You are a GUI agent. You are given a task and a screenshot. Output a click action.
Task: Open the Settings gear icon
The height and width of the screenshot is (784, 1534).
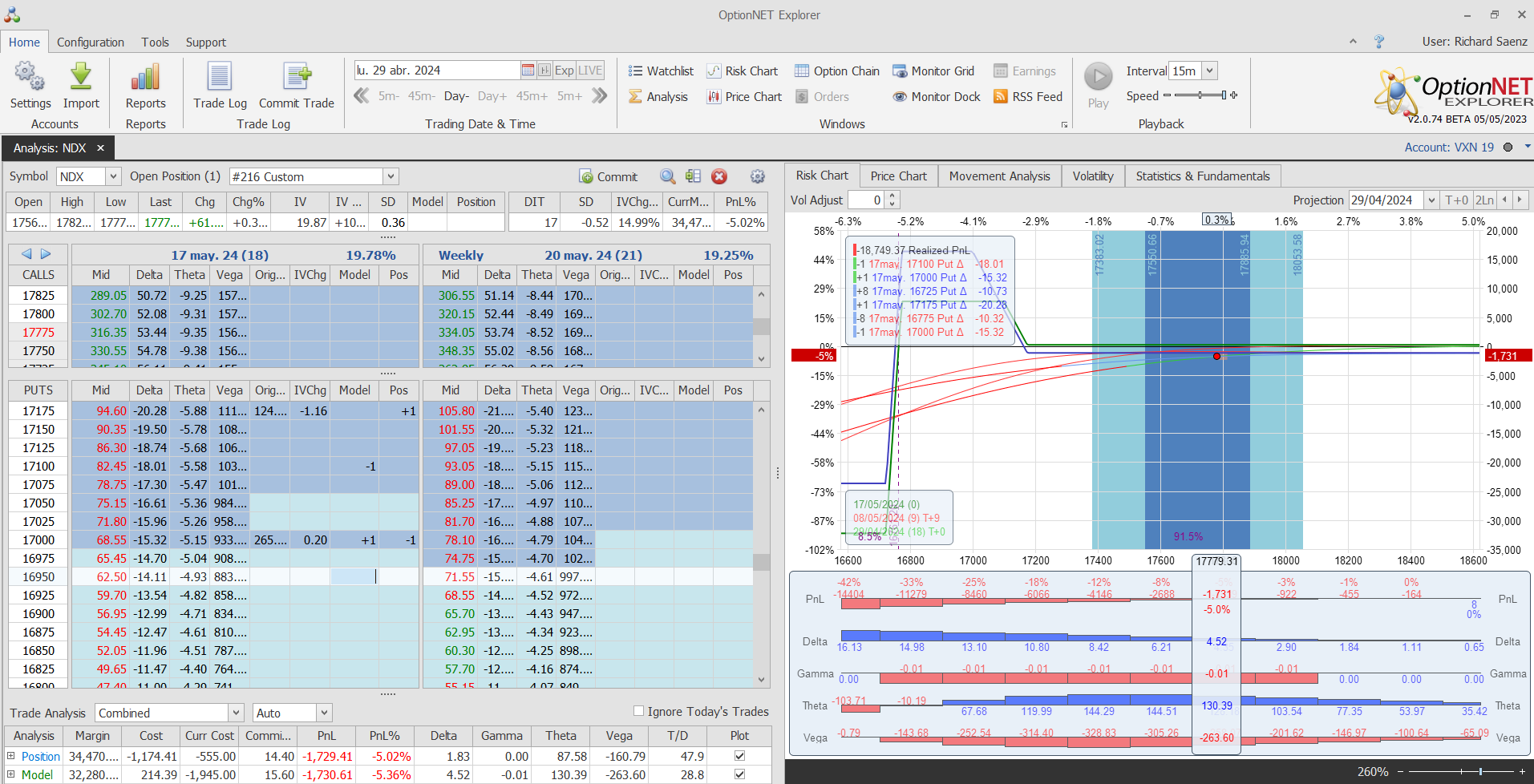pyautogui.click(x=30, y=77)
